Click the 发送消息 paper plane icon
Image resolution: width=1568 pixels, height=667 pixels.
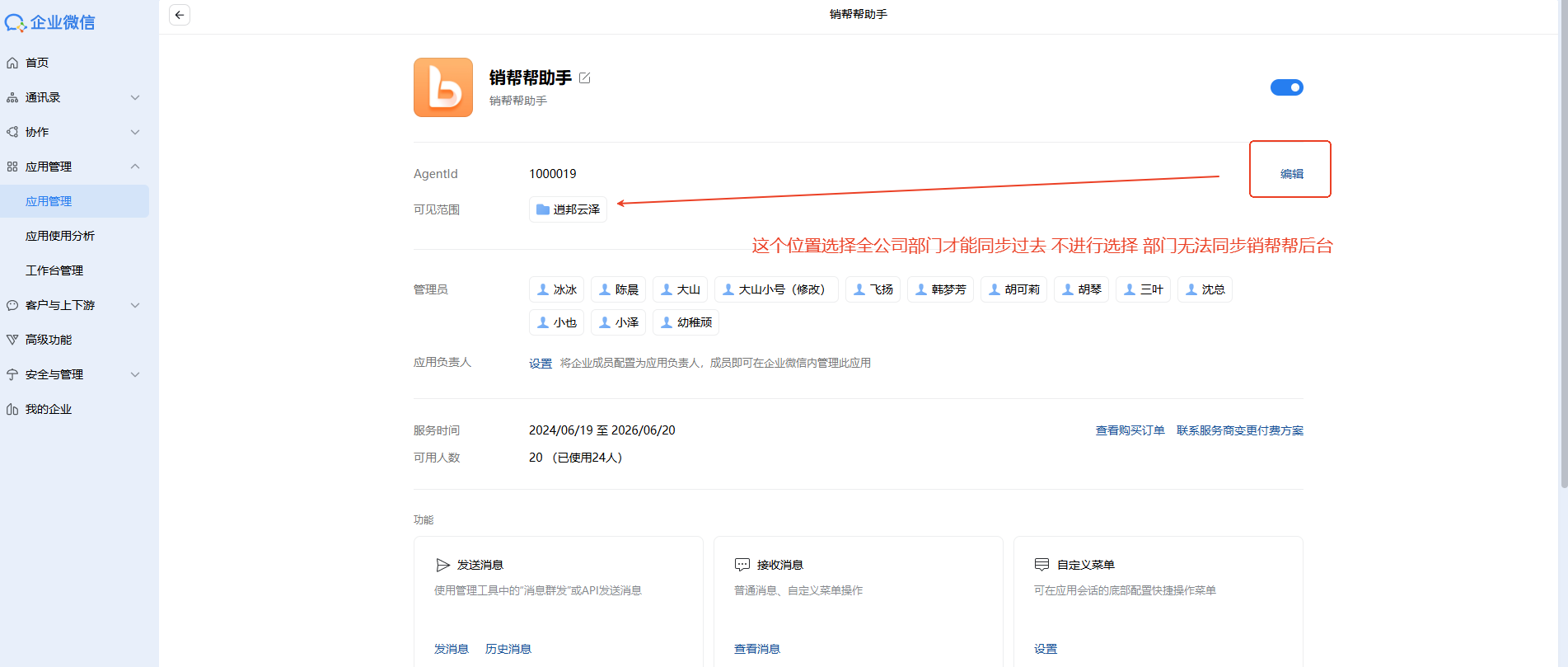coord(442,565)
